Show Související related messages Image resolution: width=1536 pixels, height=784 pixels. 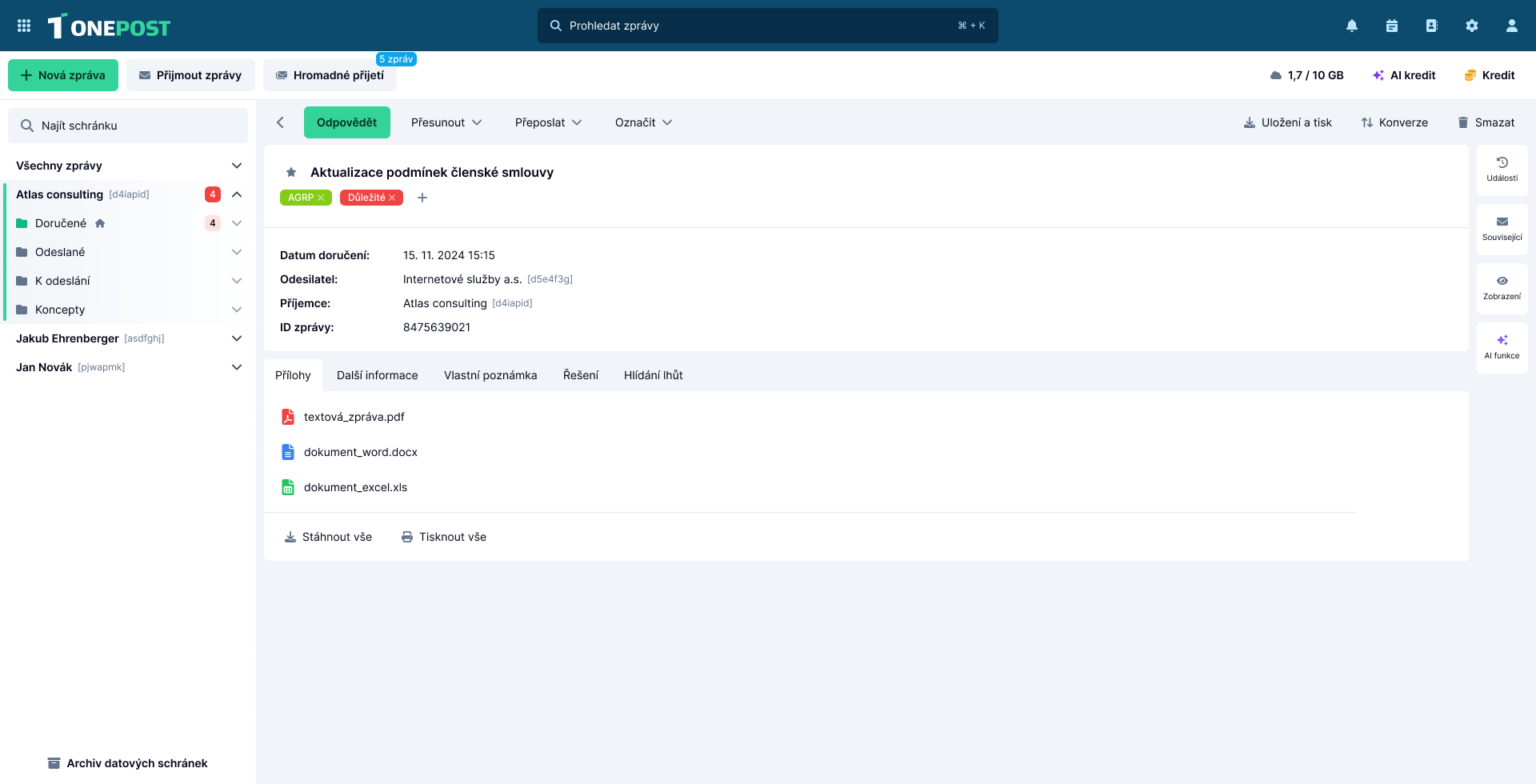click(1501, 229)
